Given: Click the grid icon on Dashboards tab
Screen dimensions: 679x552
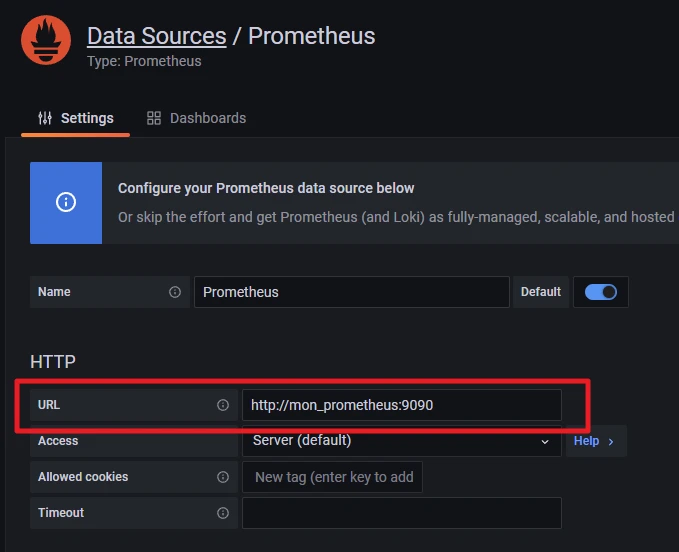Looking at the screenshot, I should (154, 118).
